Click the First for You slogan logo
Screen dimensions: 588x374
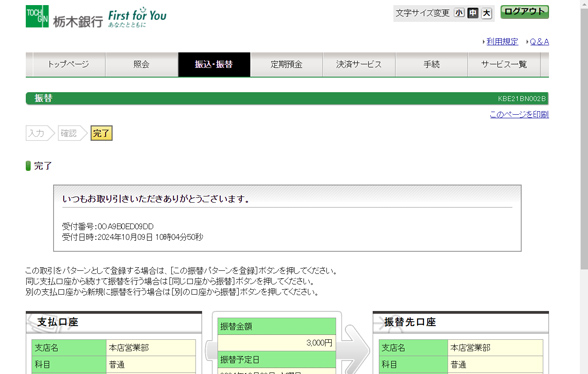[x=137, y=17]
